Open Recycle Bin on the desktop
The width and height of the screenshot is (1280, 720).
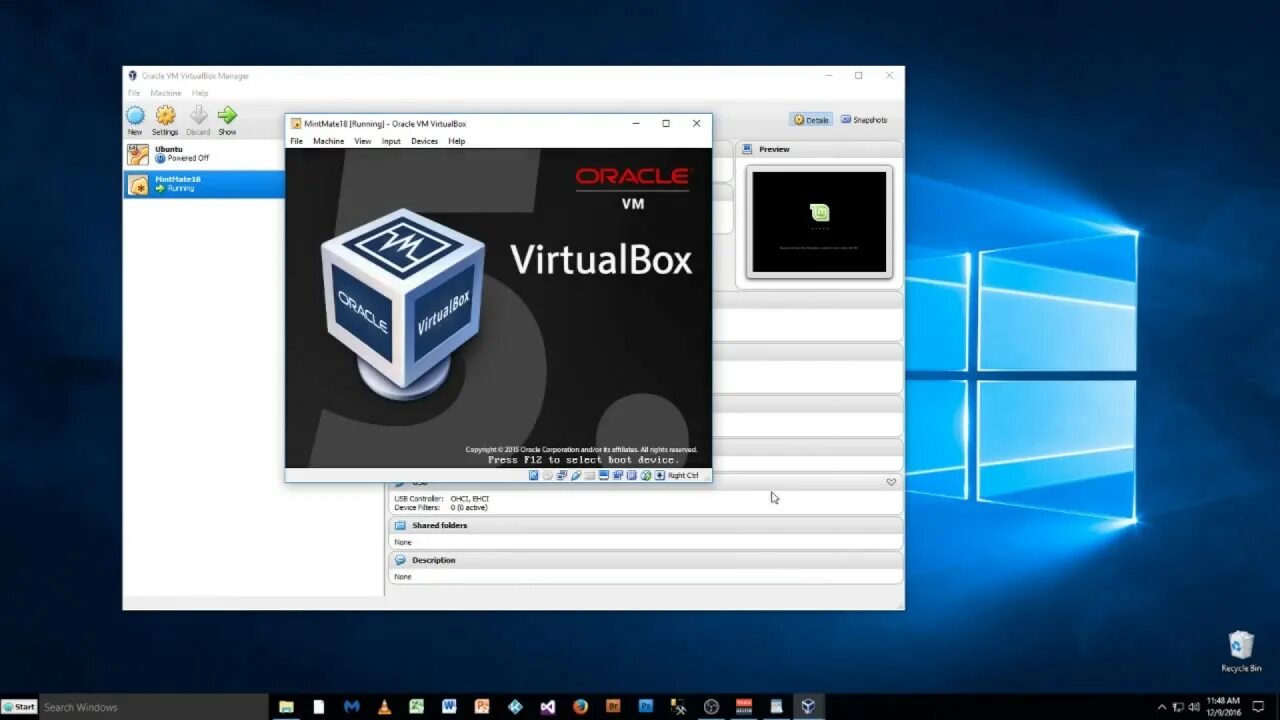1241,651
